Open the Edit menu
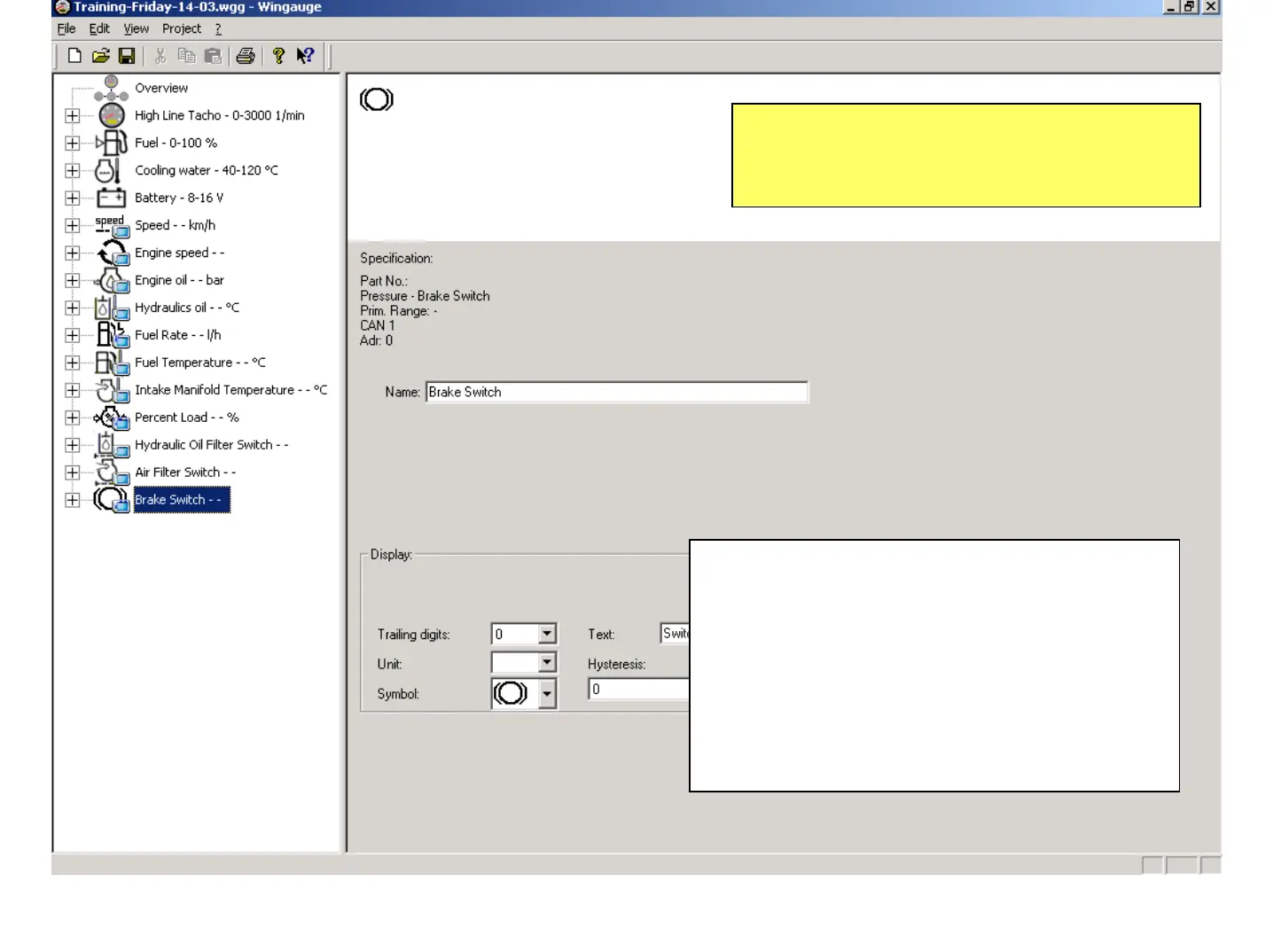The height and width of the screenshot is (952, 1273). click(x=99, y=28)
